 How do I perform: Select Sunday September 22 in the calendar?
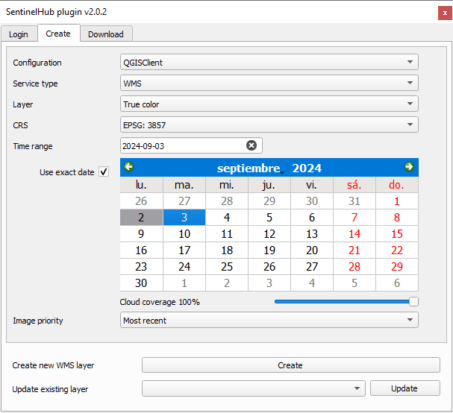[397, 250]
